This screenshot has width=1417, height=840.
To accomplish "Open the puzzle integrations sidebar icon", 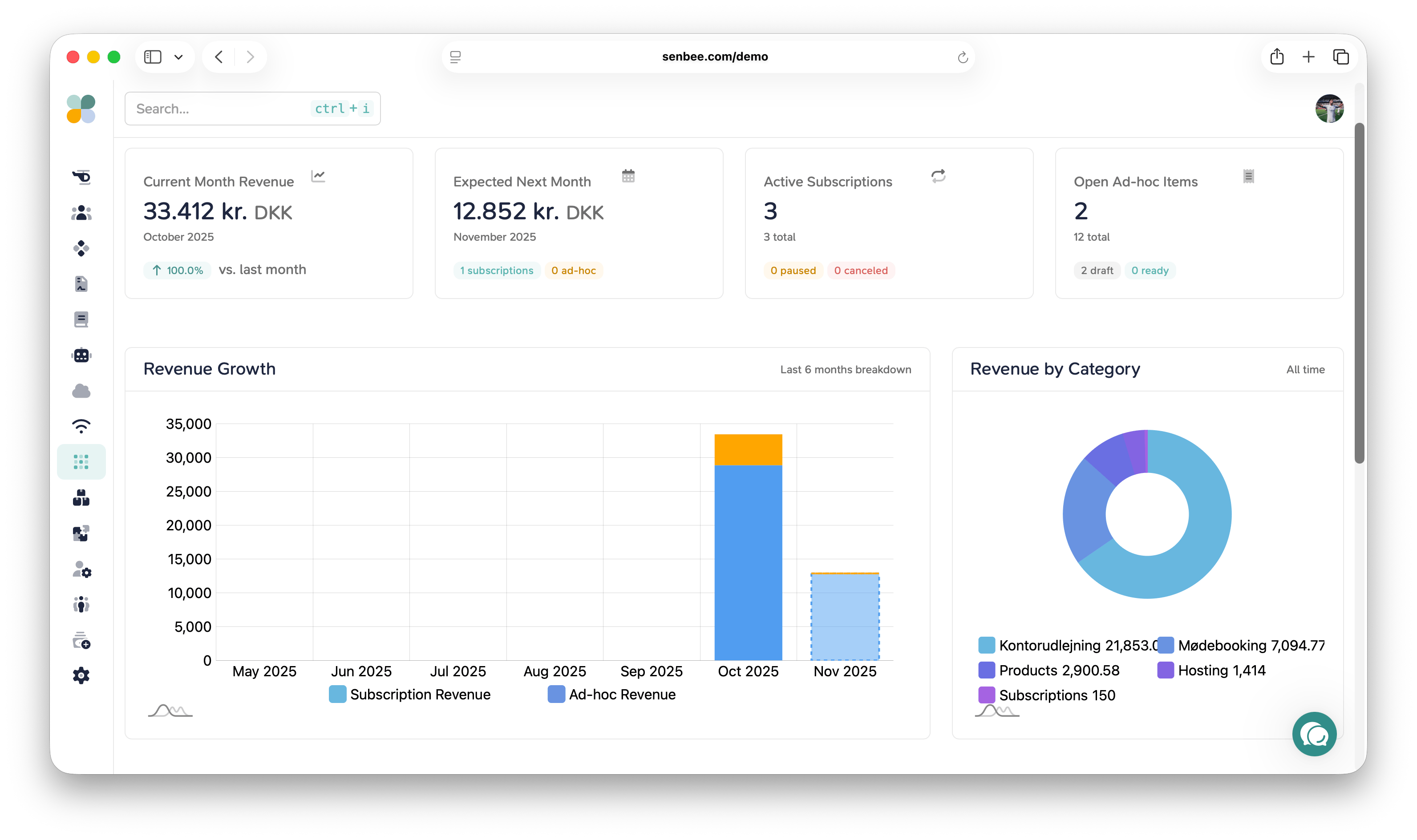I will [x=81, y=533].
